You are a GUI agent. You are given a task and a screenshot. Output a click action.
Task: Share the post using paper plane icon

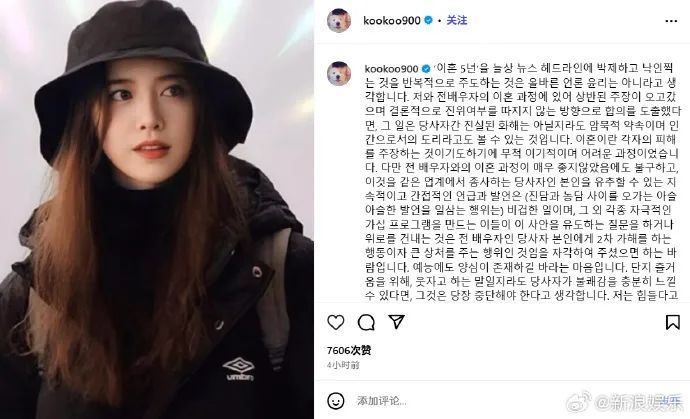point(396,322)
